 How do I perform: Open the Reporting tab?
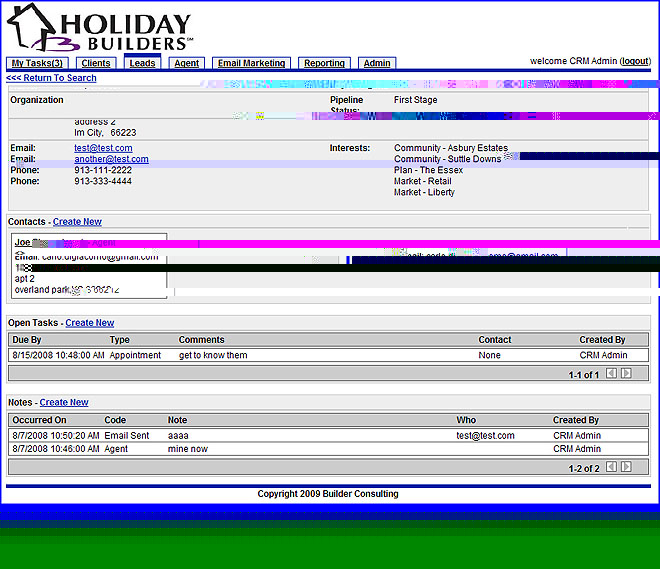[324, 63]
